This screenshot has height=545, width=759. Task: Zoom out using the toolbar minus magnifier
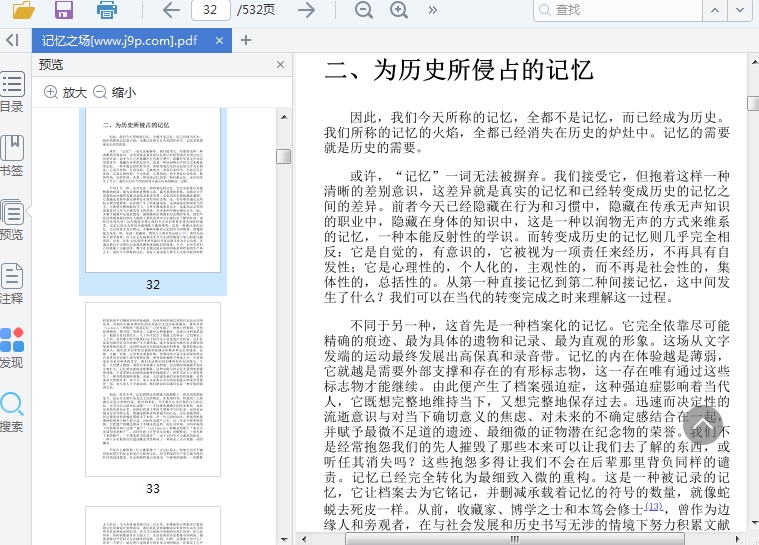click(363, 10)
